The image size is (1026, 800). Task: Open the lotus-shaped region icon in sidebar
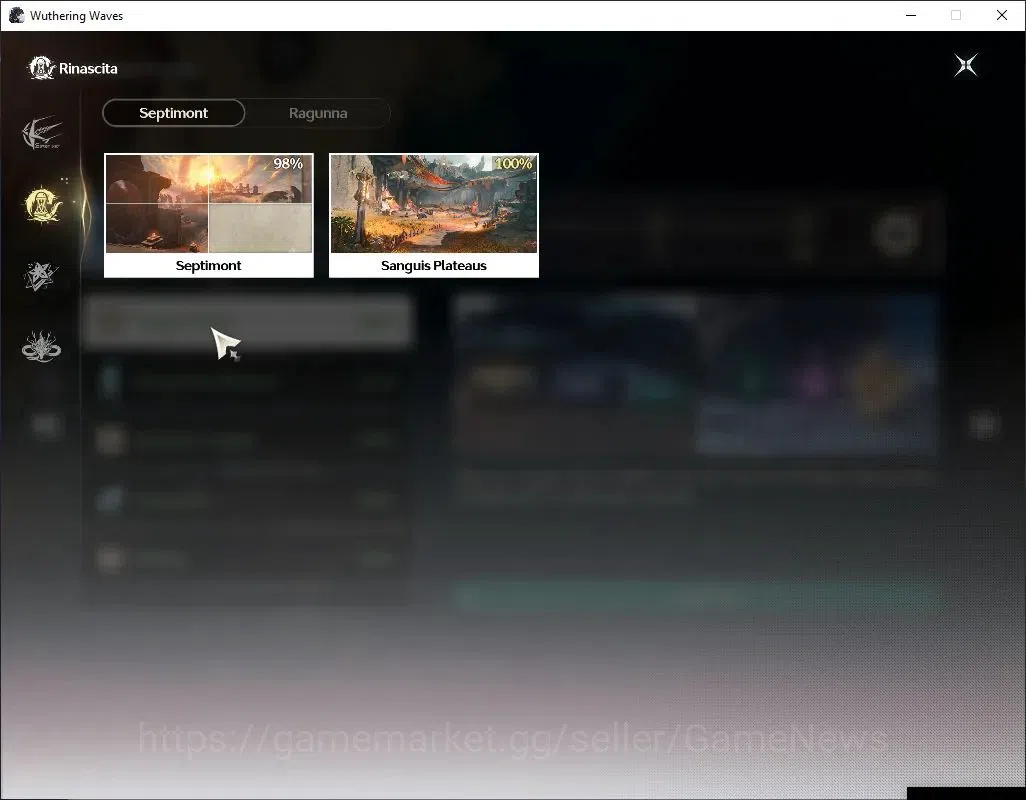tap(41, 347)
